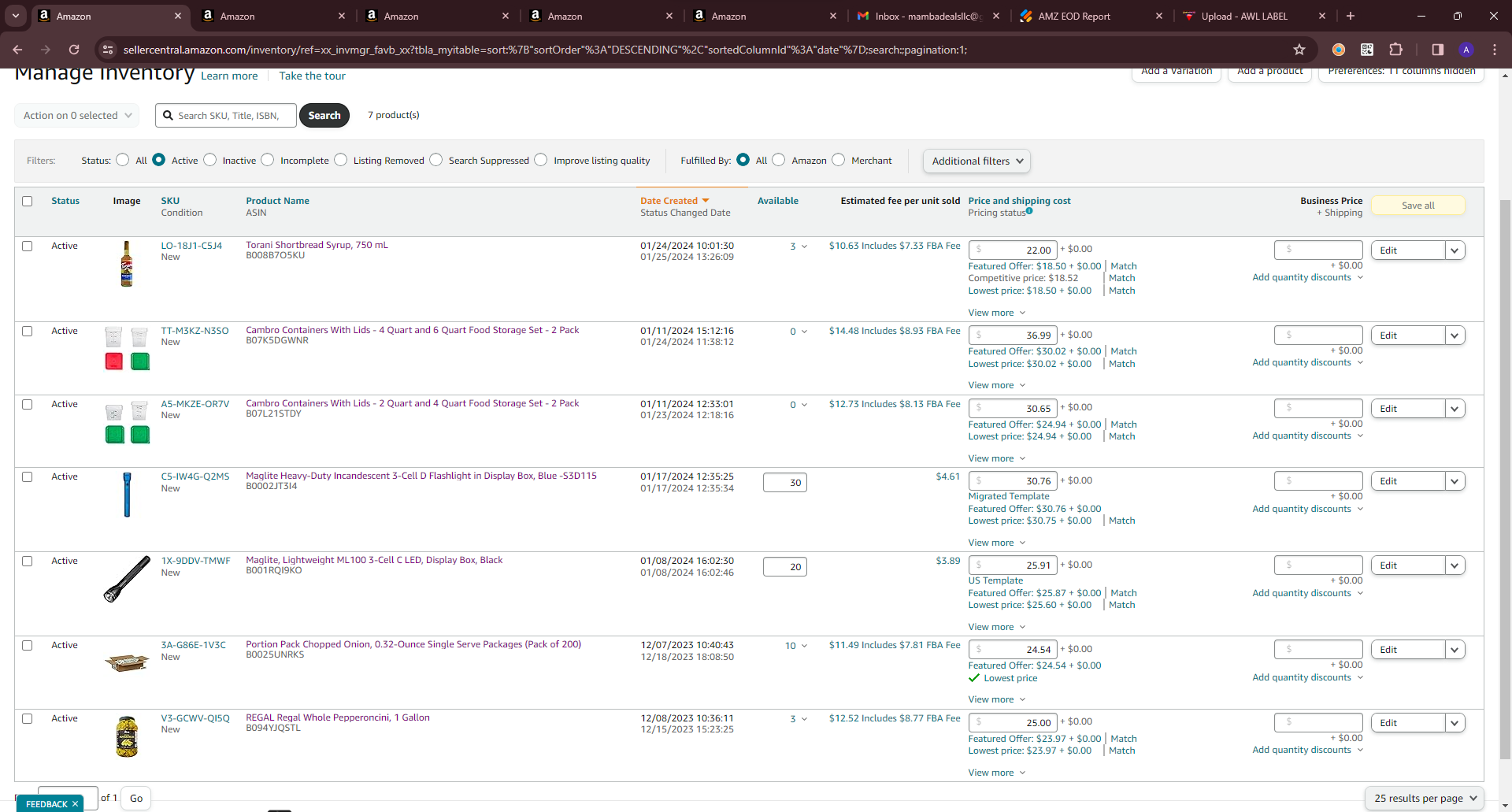Open the Chrome three-dot menu
This screenshot has width=1512, height=812.
click(1495, 50)
